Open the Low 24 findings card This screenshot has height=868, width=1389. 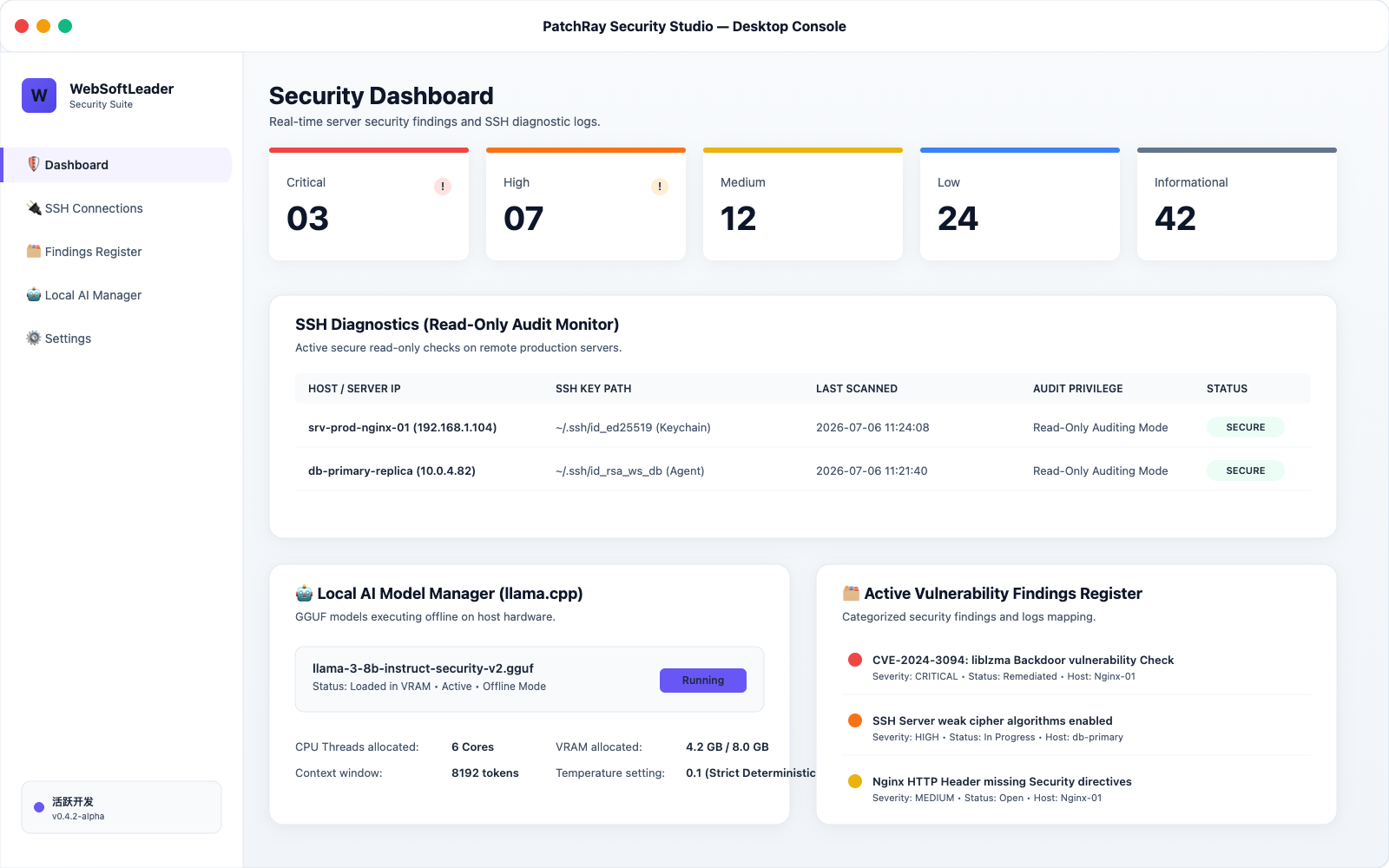1020,204
